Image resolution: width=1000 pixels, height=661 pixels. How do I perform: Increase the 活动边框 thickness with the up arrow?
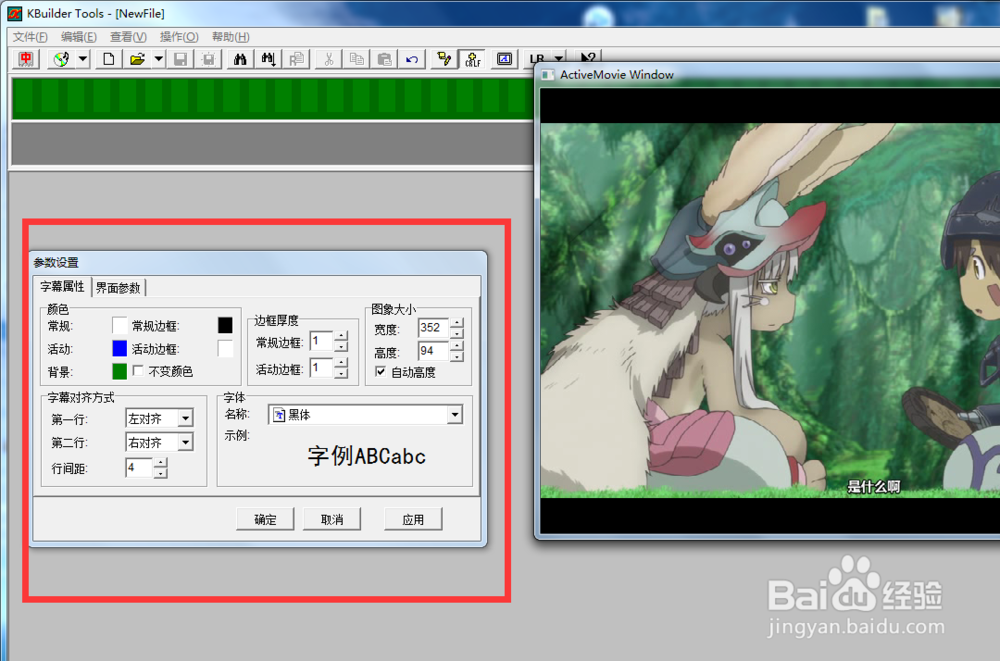pos(342,362)
